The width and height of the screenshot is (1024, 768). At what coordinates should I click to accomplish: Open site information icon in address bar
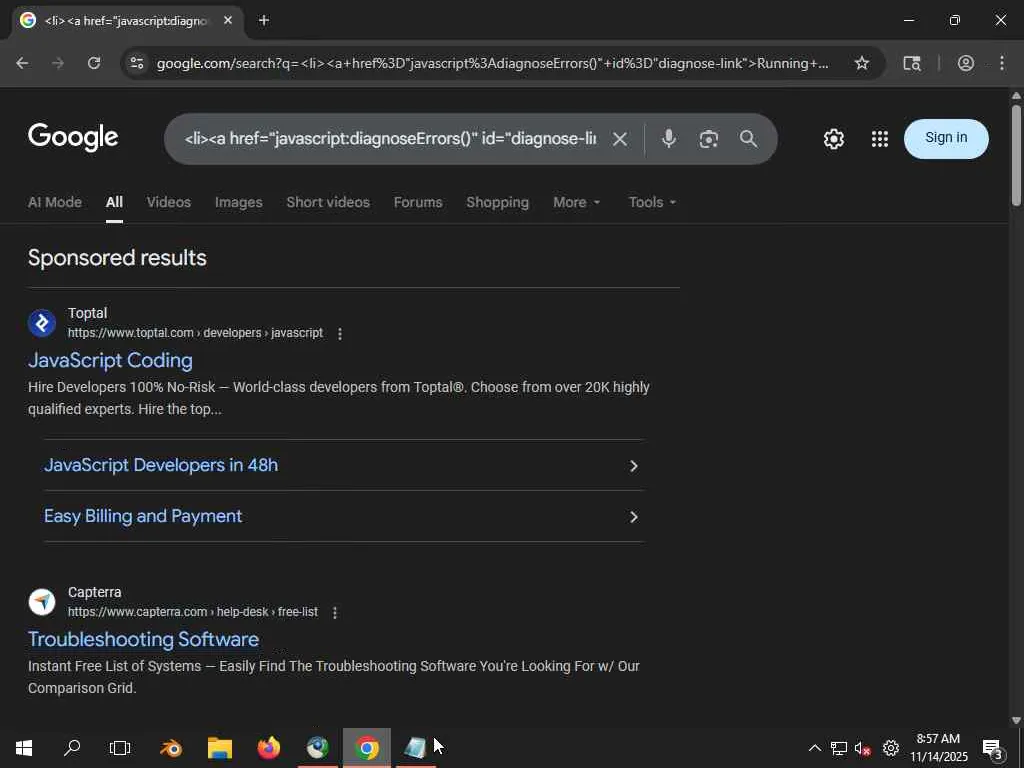click(x=136, y=63)
